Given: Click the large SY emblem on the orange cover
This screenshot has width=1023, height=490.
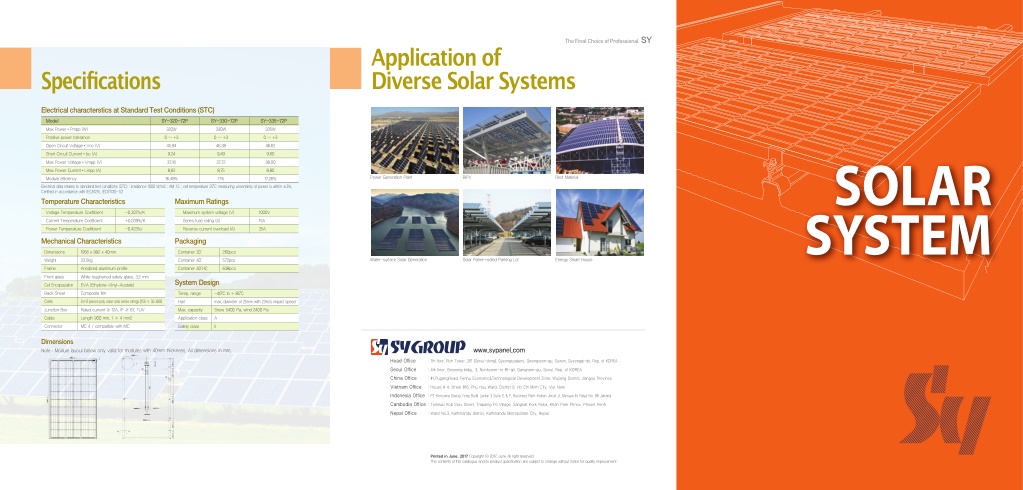Looking at the screenshot, I should [x=945, y=409].
